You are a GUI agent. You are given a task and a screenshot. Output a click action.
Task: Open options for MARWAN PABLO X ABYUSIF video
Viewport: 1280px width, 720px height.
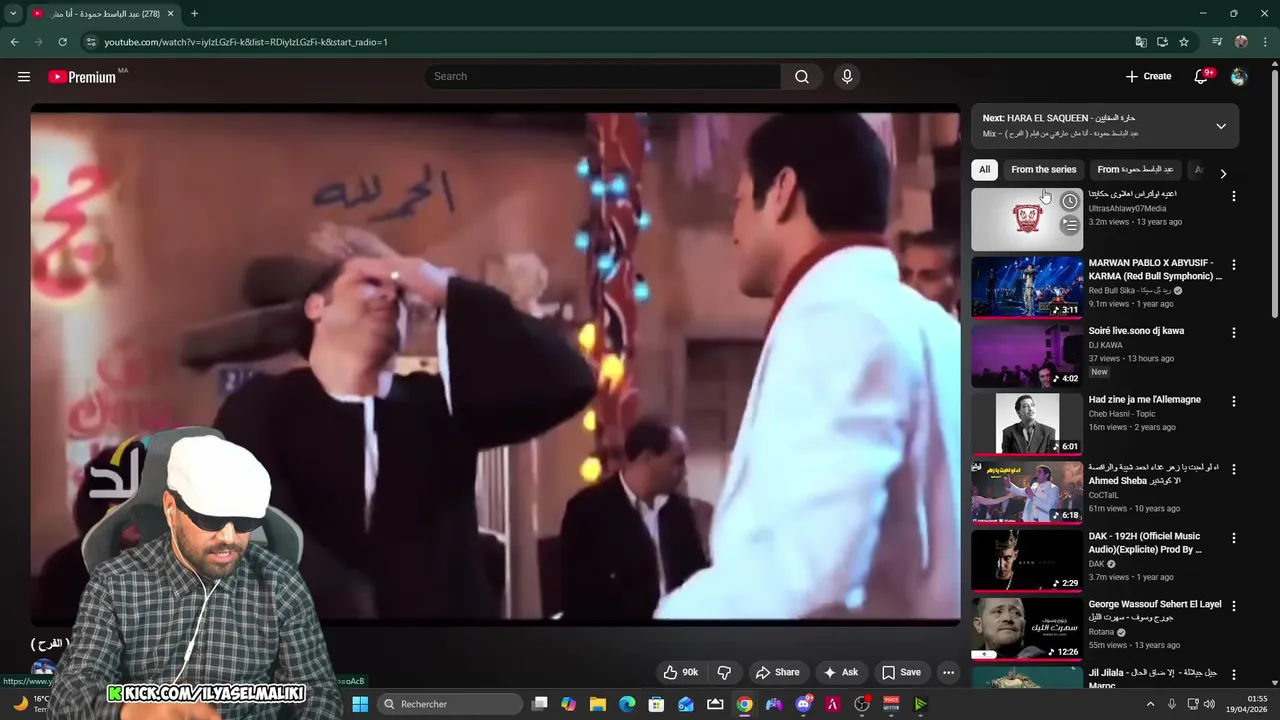pos(1233,265)
